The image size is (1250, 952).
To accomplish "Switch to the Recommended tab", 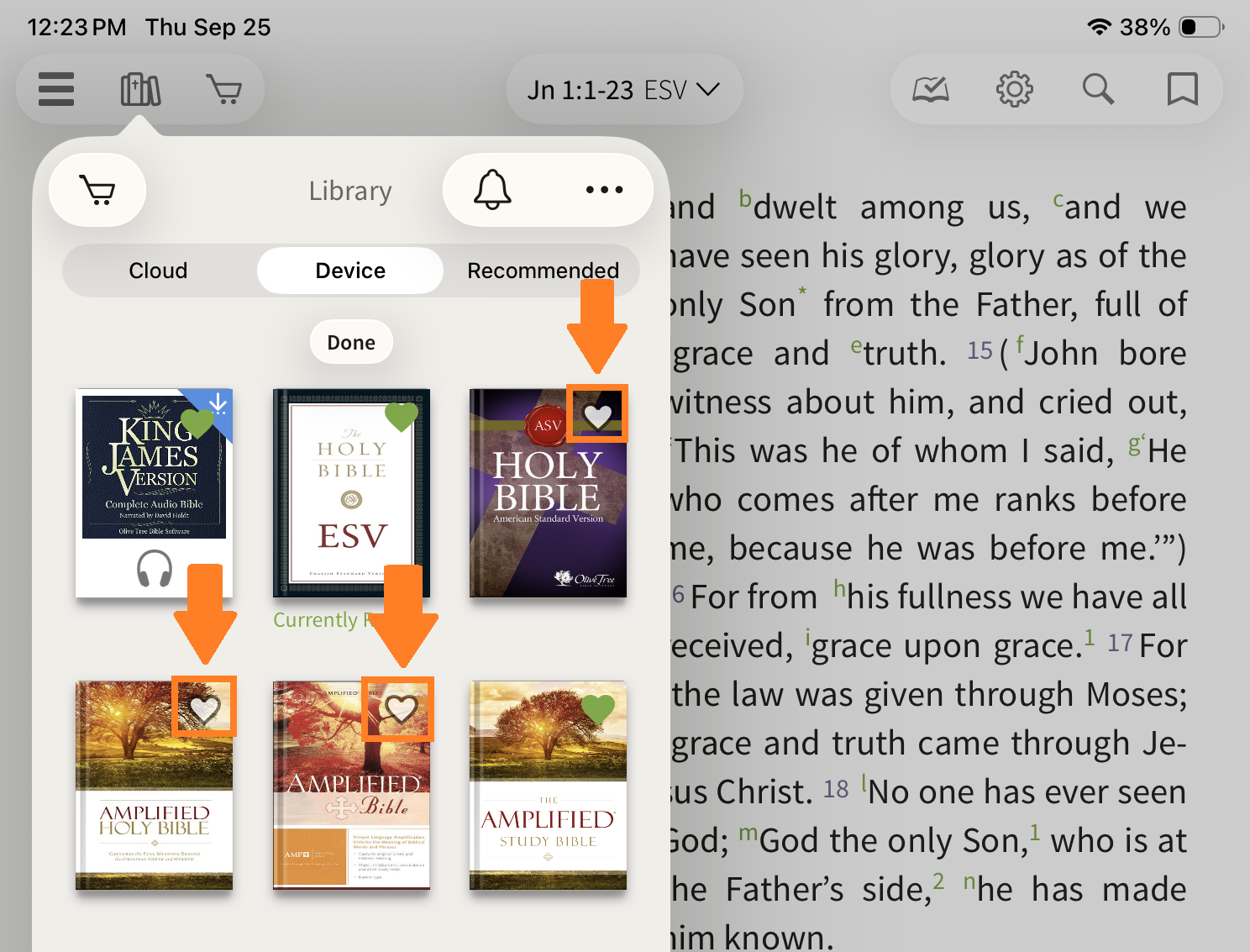I will point(543,271).
